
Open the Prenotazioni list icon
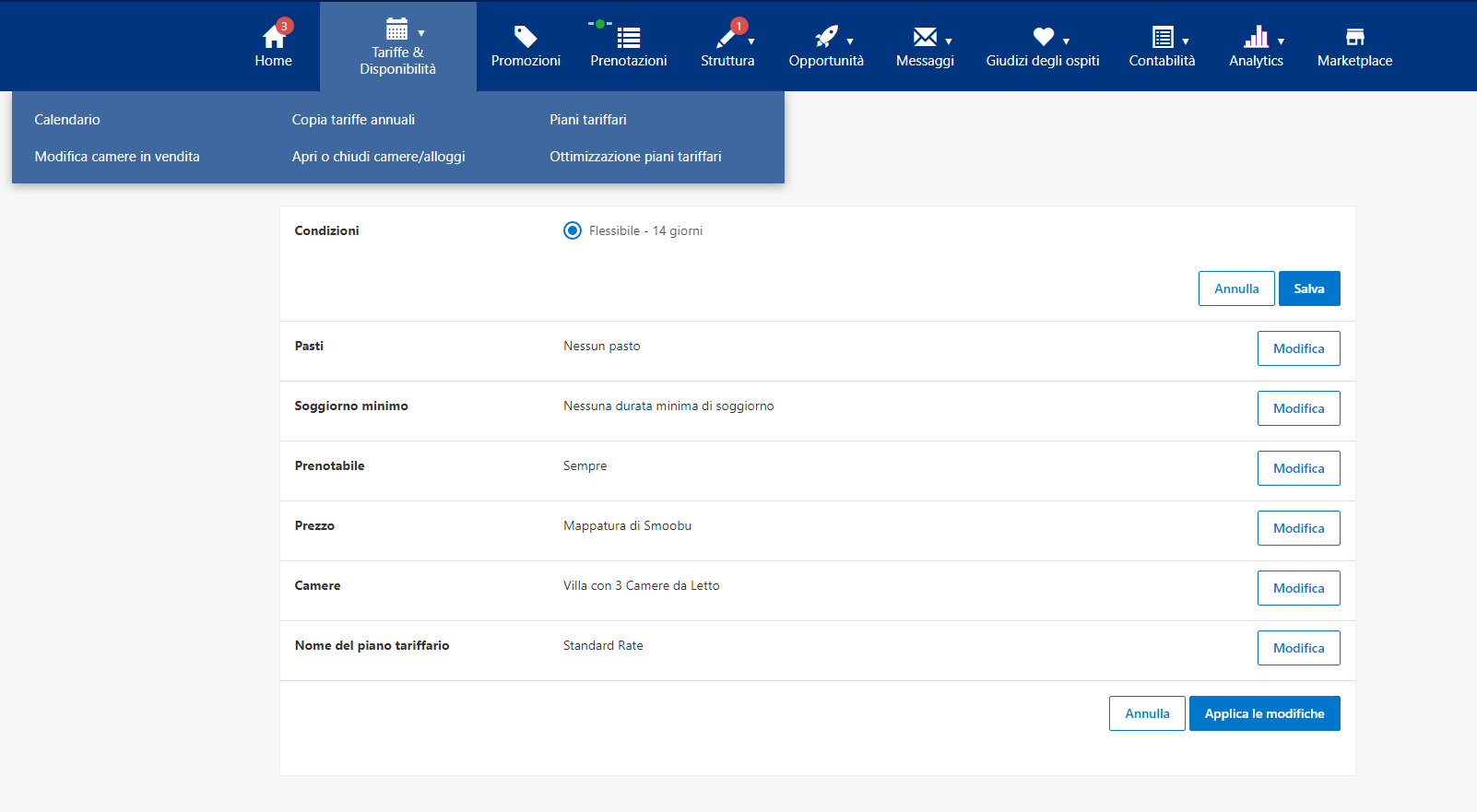(629, 37)
